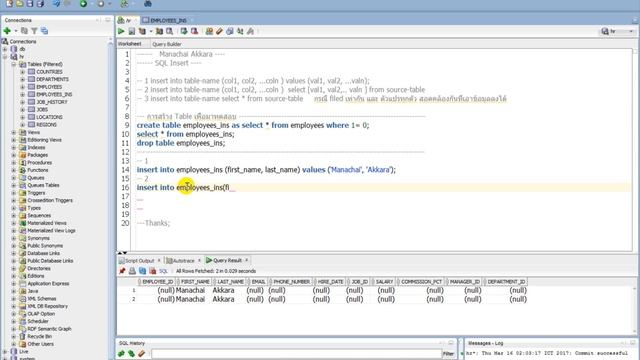The image size is (640, 360).
Task: Select the Query Builder sub-tab
Action: [x=167, y=44]
